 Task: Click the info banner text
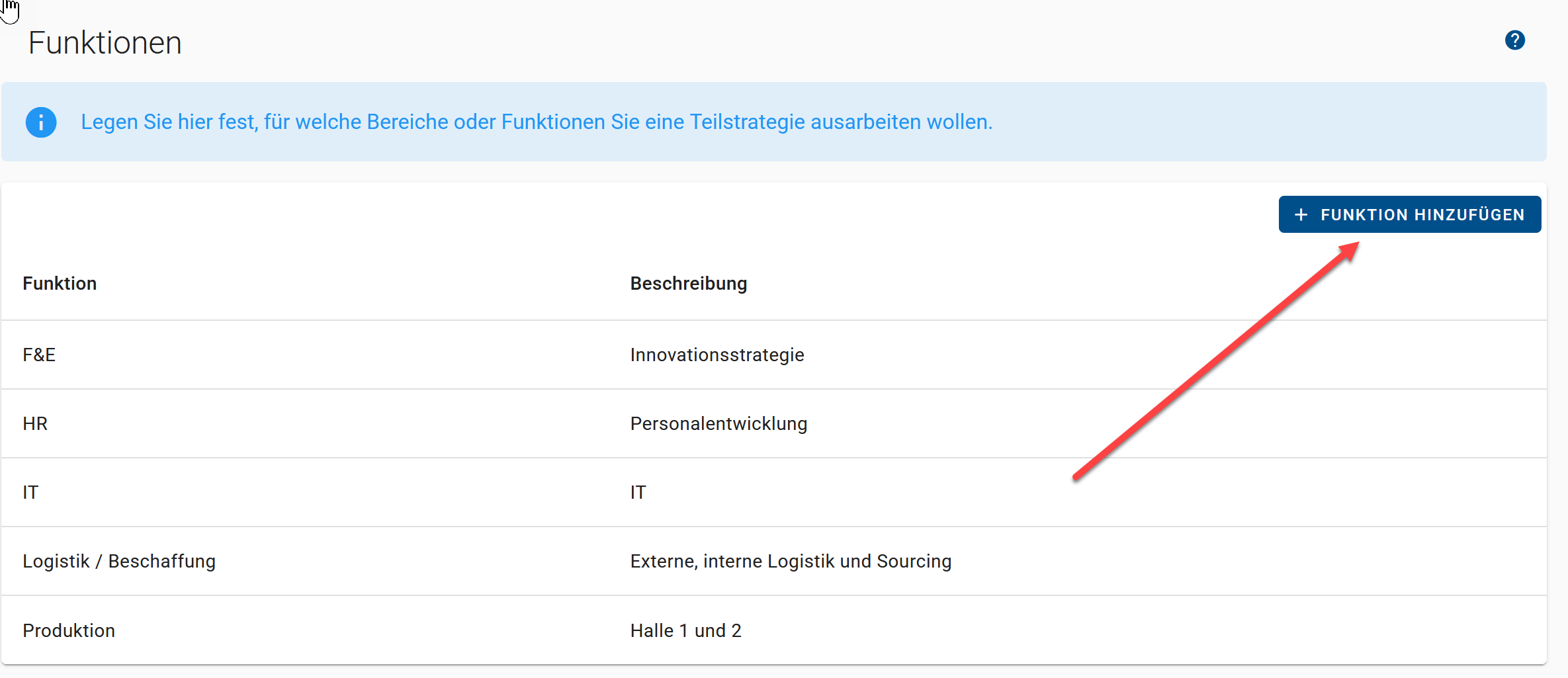[536, 122]
